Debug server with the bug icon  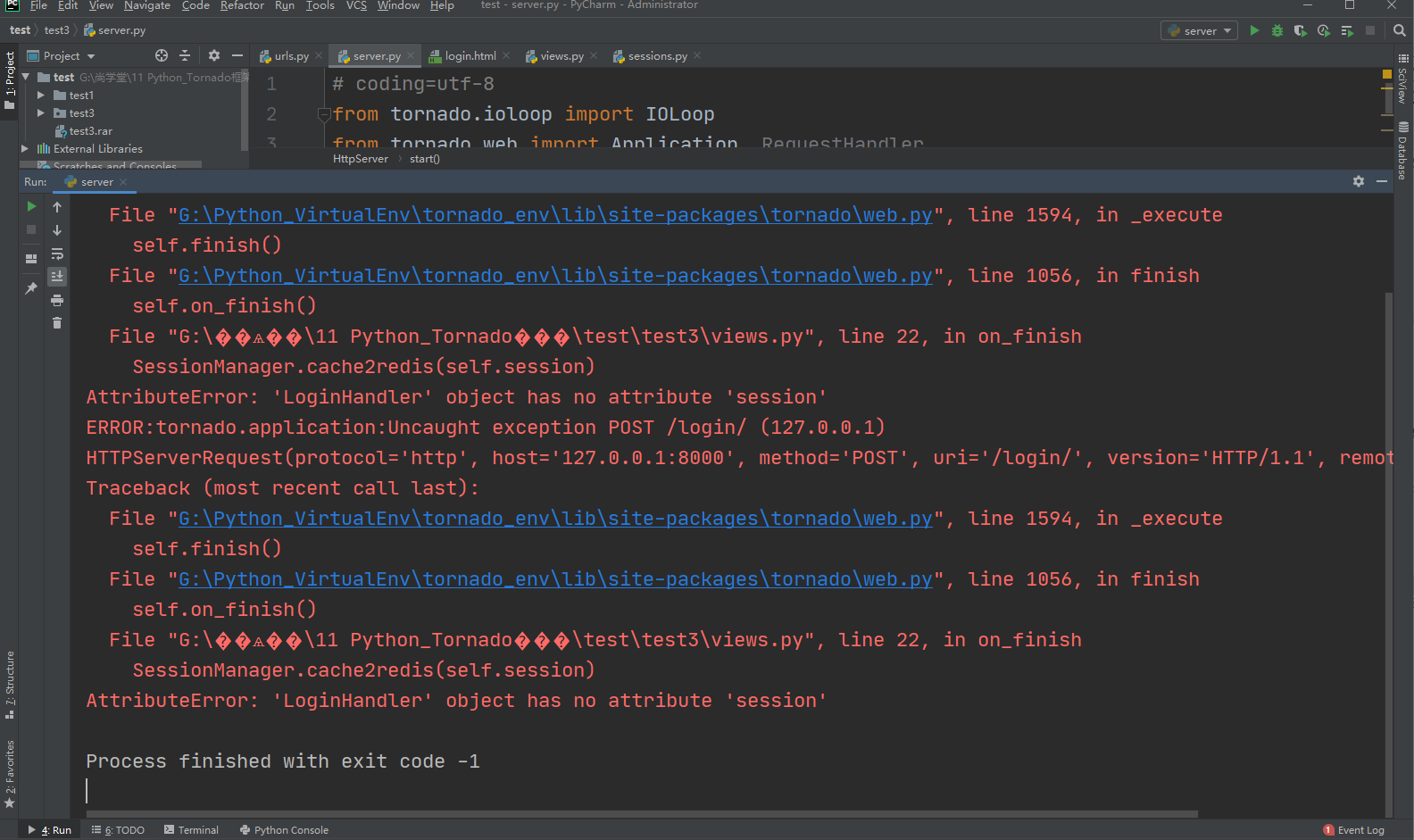point(1277,30)
